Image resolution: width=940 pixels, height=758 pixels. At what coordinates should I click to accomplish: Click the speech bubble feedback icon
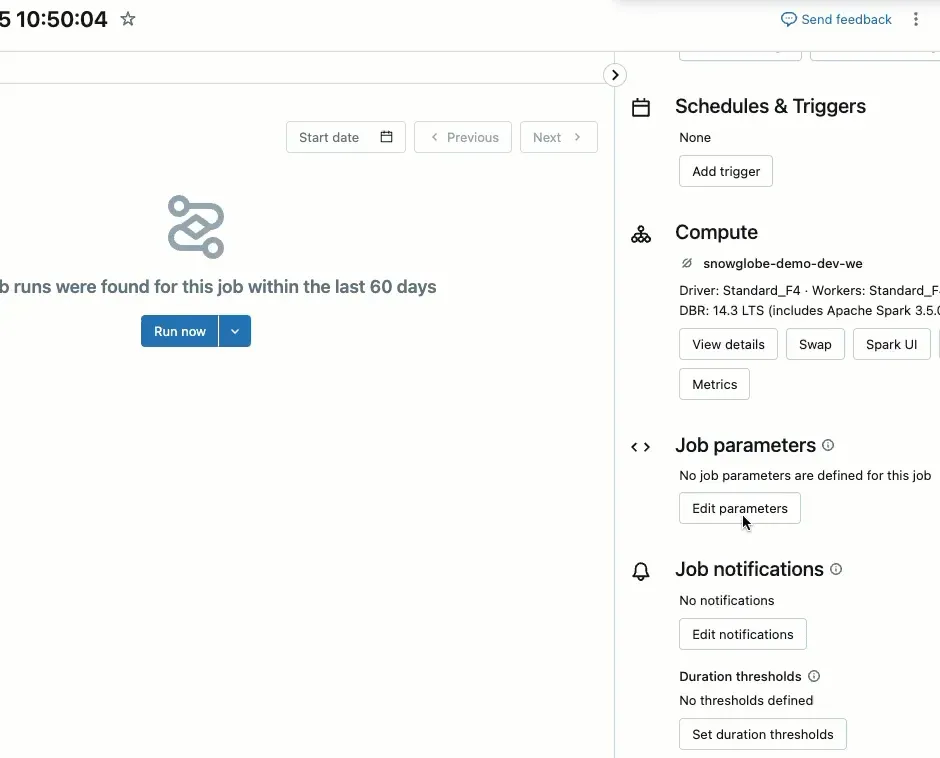coord(788,20)
